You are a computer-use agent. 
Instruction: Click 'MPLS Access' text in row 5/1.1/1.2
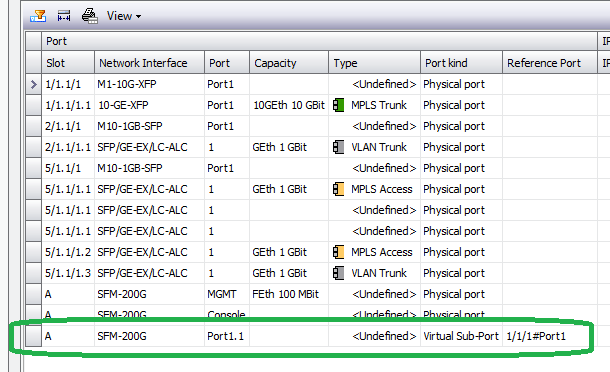(382, 252)
